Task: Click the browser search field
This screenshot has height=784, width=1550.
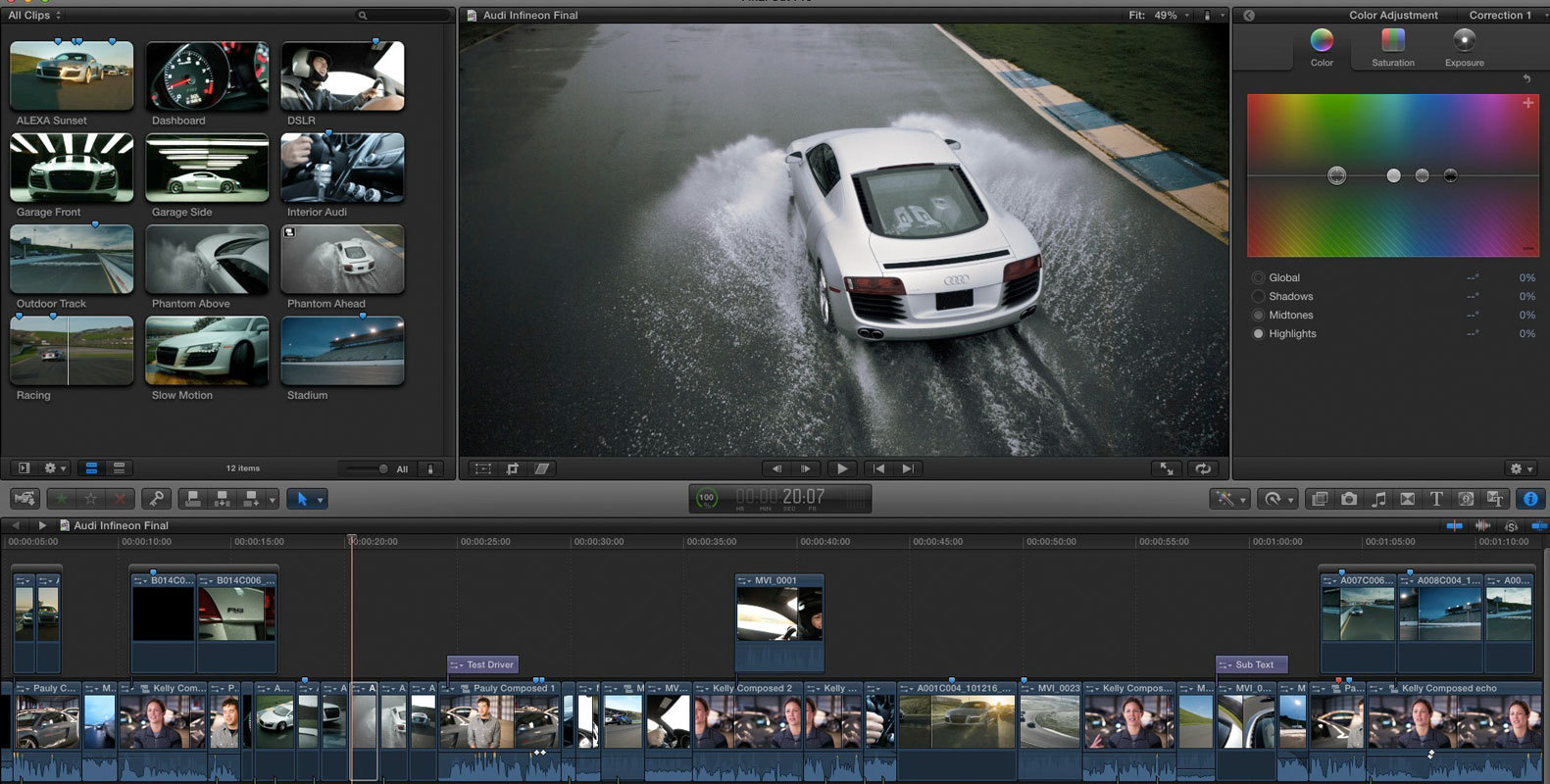Action: [402, 15]
